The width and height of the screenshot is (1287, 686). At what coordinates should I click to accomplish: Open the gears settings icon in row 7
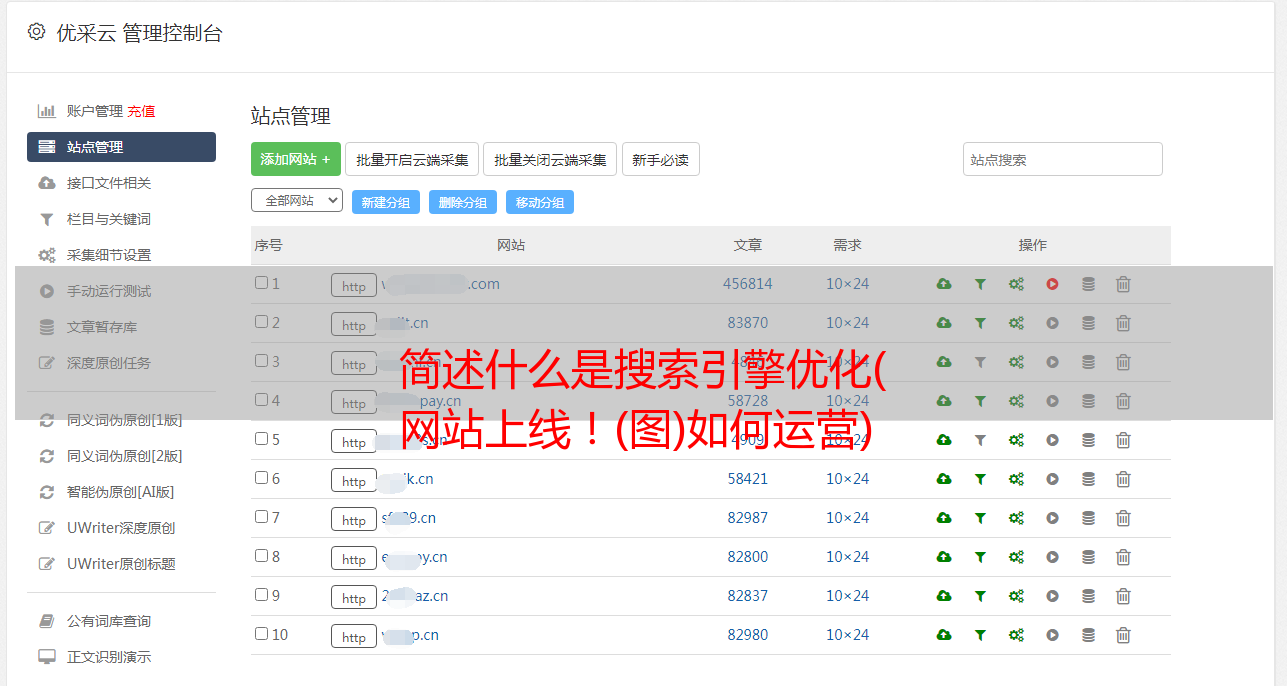click(x=1016, y=518)
